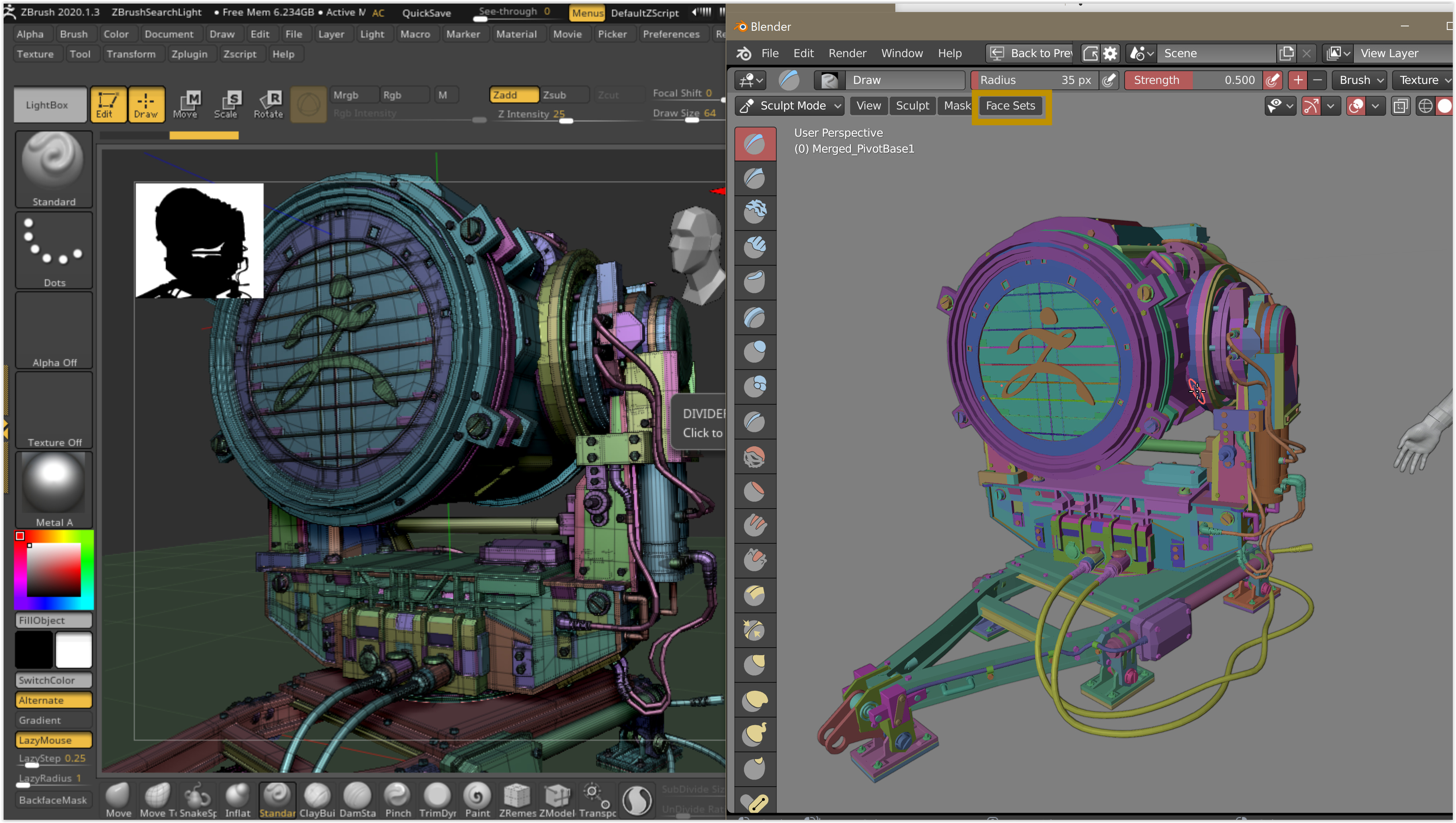Image resolution: width=1456 pixels, height=823 pixels.
Task: Enable BackfaceMask
Action: pos(53,799)
